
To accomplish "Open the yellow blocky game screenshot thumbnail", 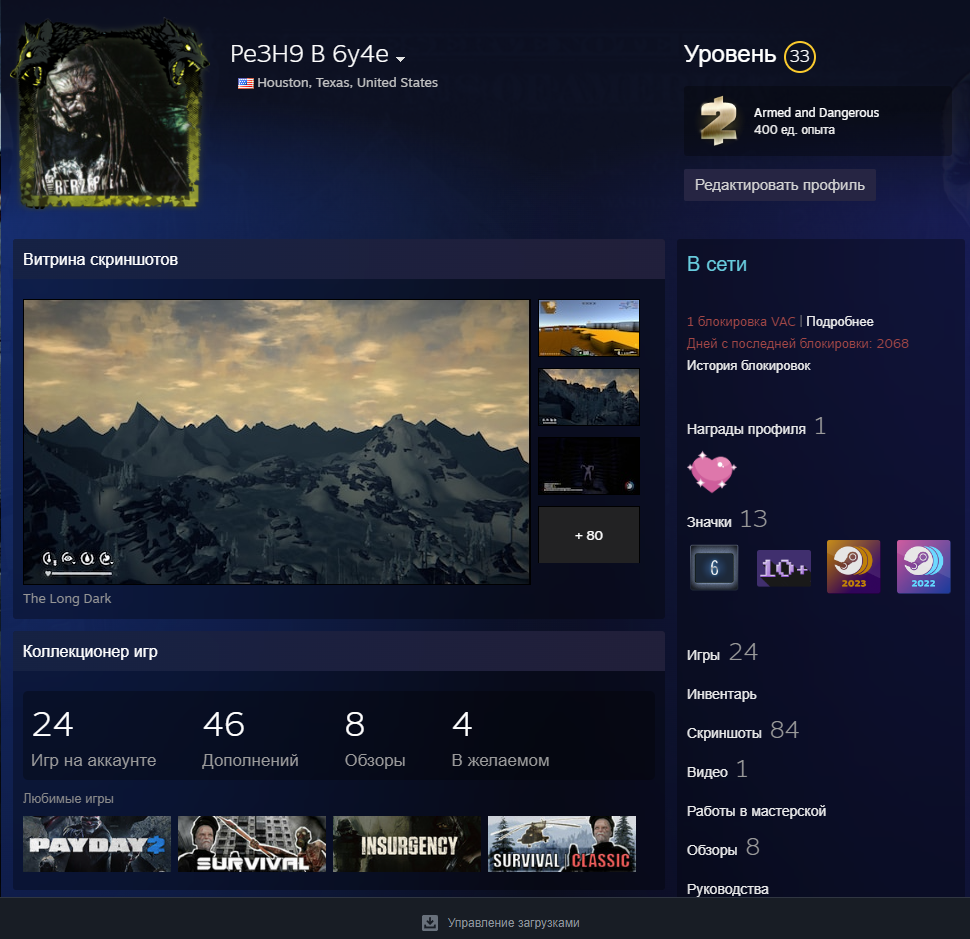I will (588, 328).
